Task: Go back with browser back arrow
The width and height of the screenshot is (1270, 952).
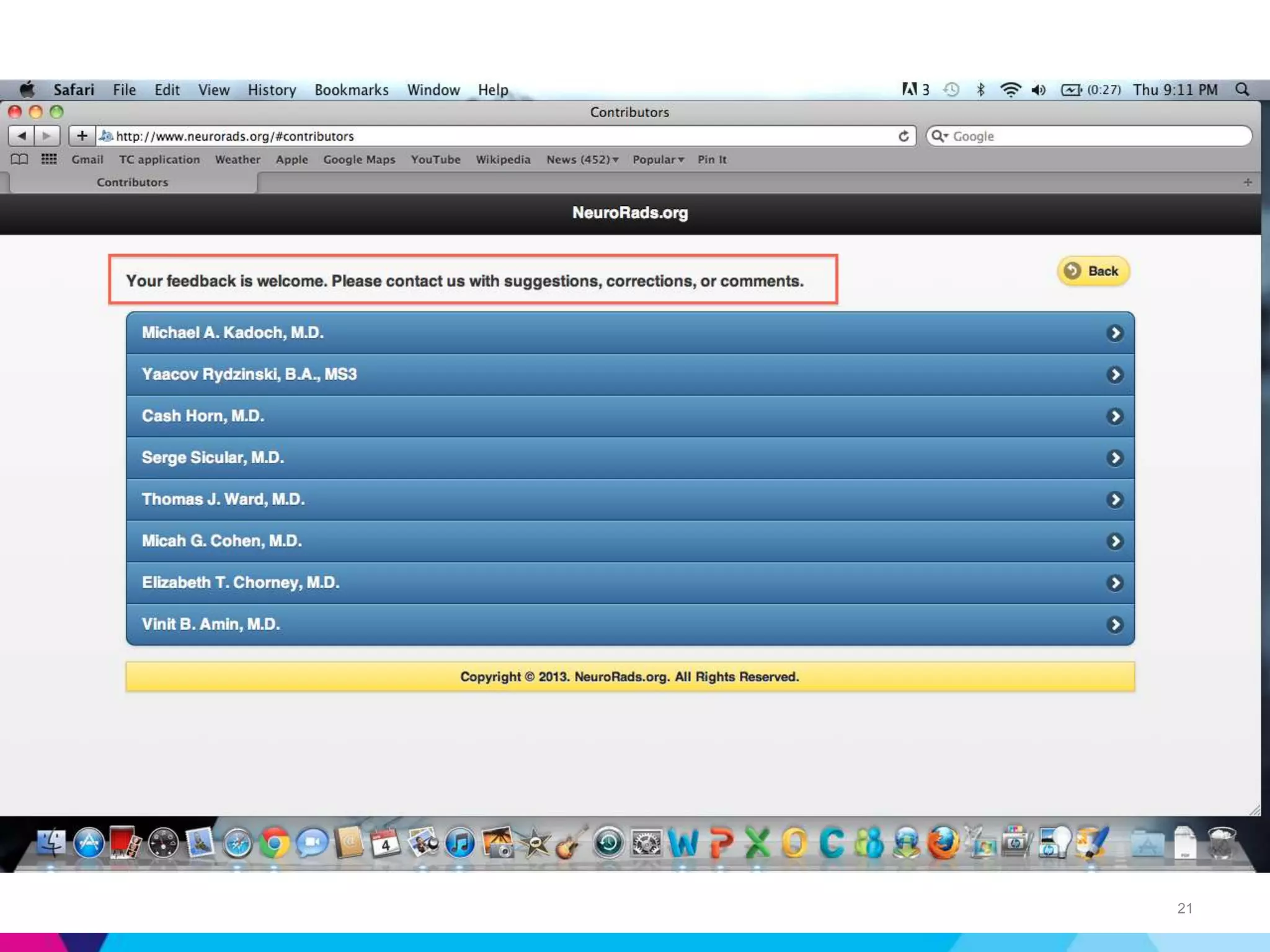Action: (21, 135)
